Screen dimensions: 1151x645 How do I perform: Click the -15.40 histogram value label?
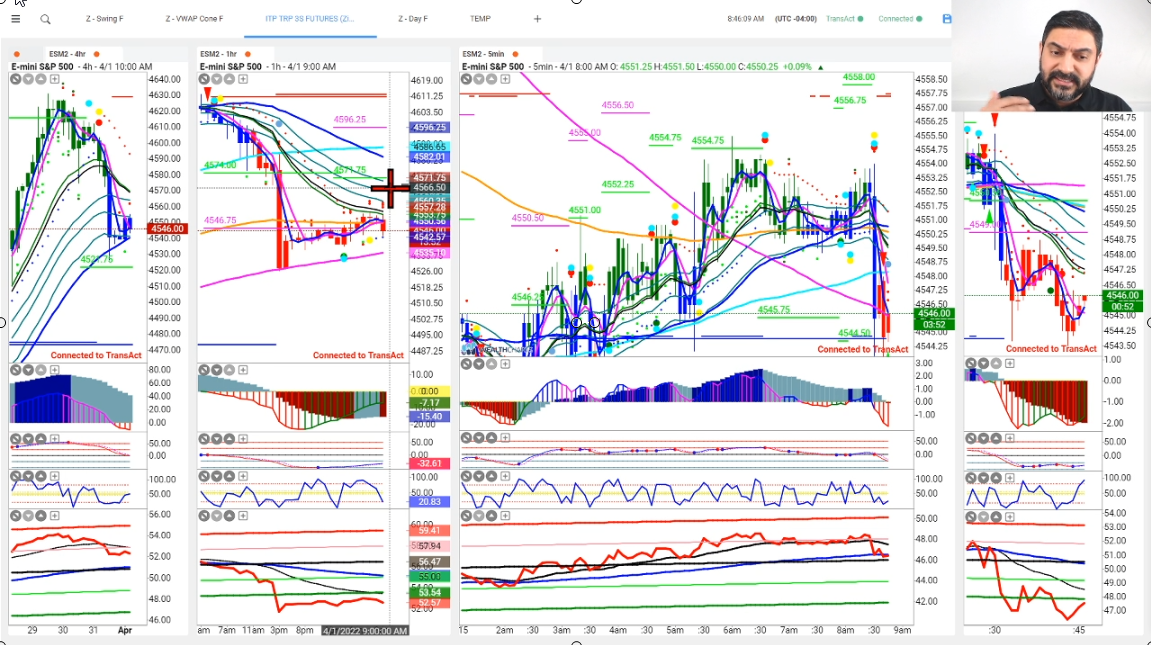tap(429, 416)
